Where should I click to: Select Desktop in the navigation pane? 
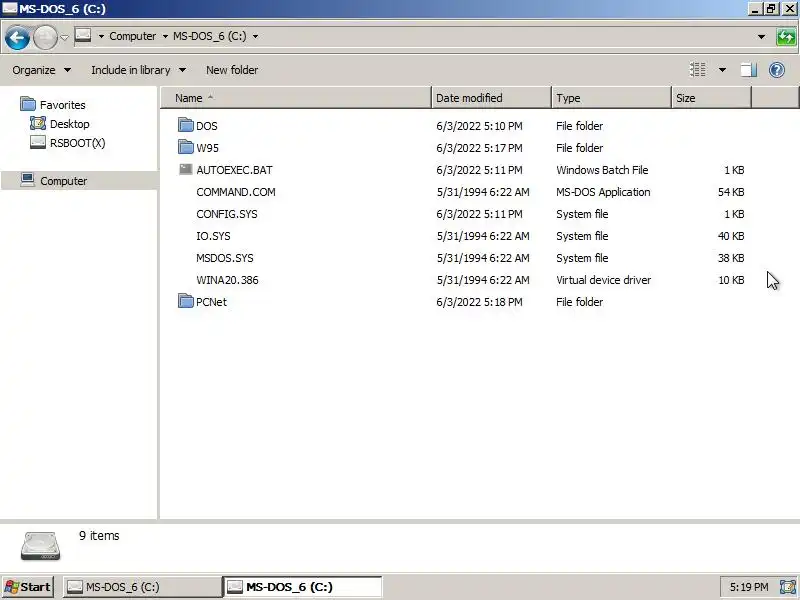coord(69,124)
